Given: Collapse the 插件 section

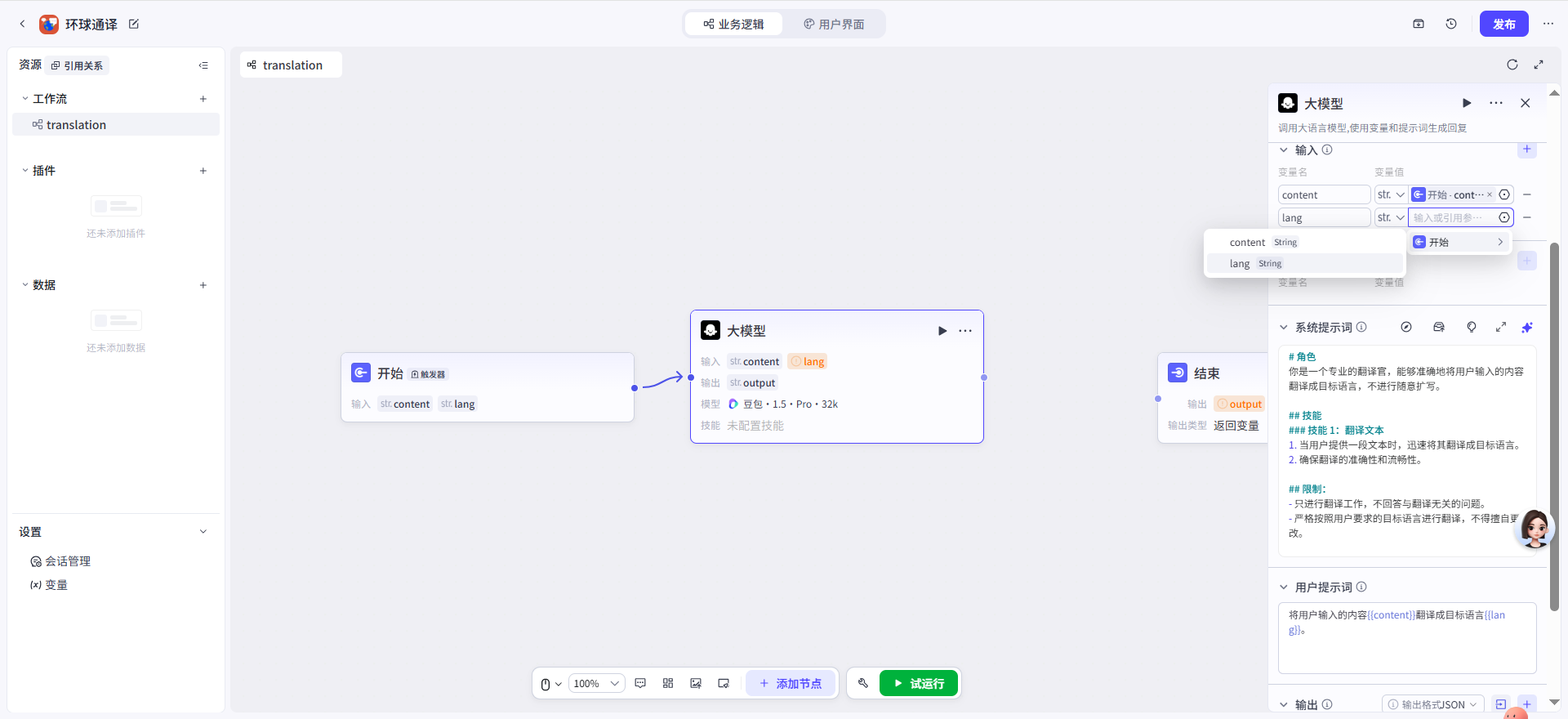Looking at the screenshot, I should pos(25,171).
